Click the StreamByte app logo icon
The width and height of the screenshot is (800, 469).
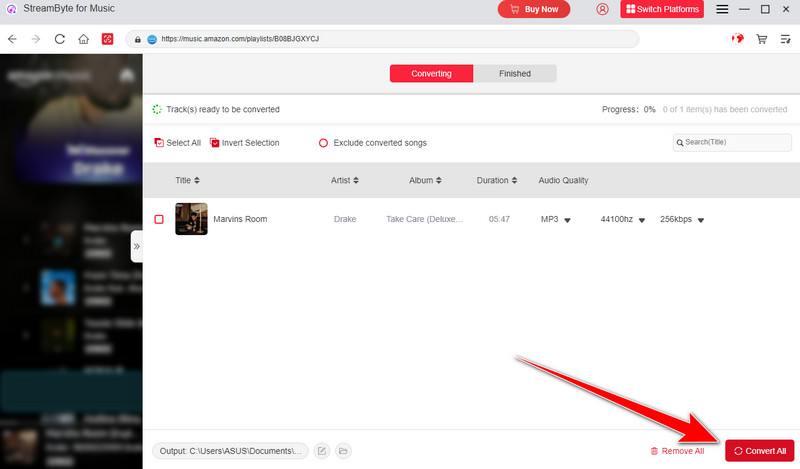click(11, 9)
